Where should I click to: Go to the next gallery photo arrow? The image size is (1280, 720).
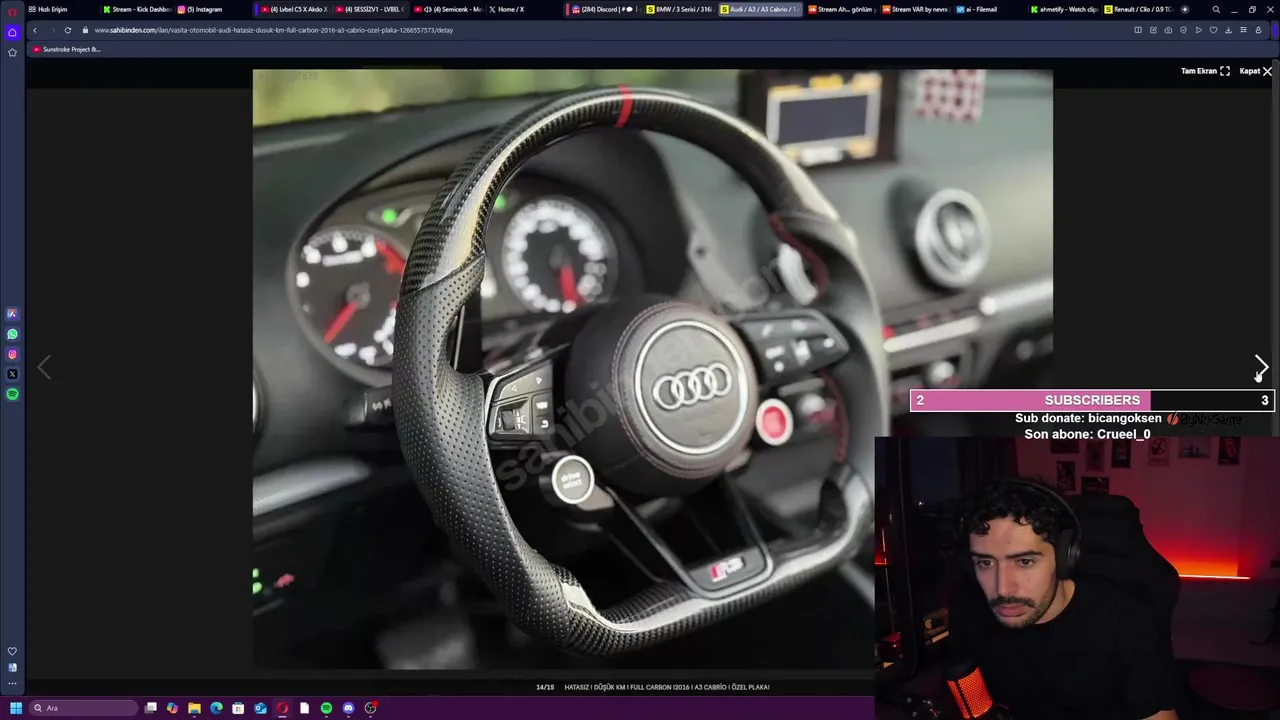pos(1261,367)
